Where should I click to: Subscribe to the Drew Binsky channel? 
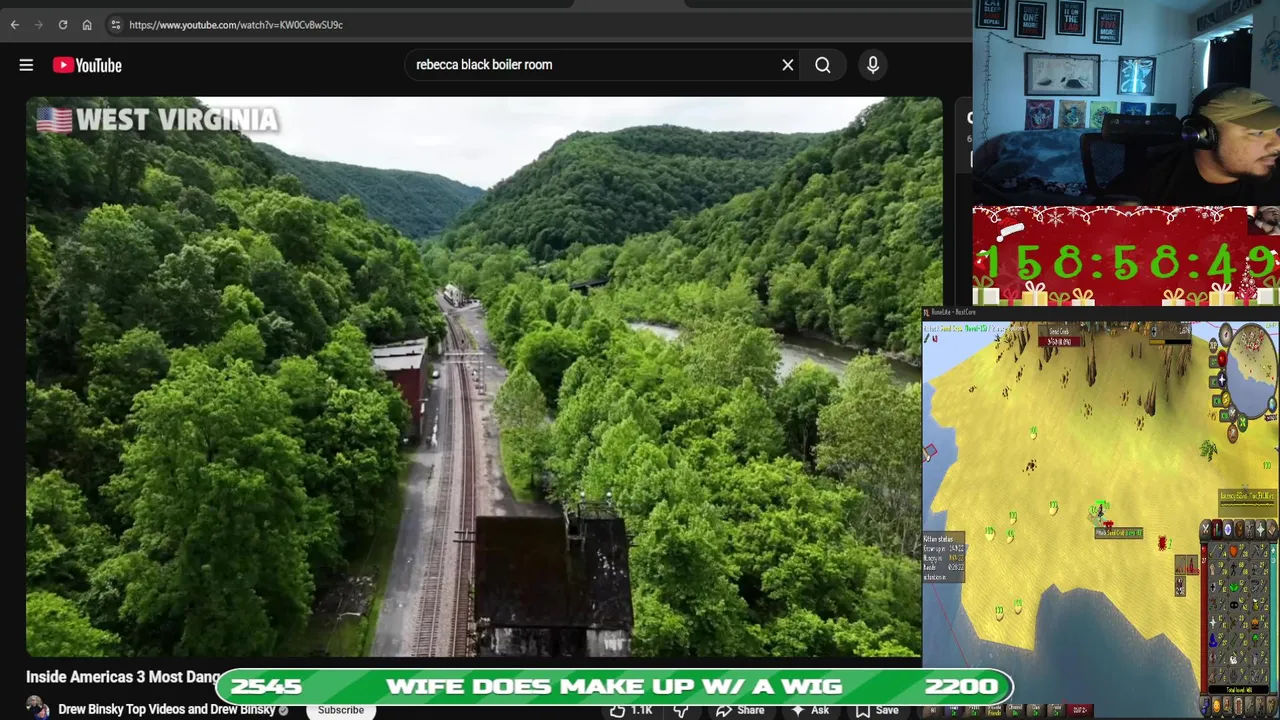(341, 710)
